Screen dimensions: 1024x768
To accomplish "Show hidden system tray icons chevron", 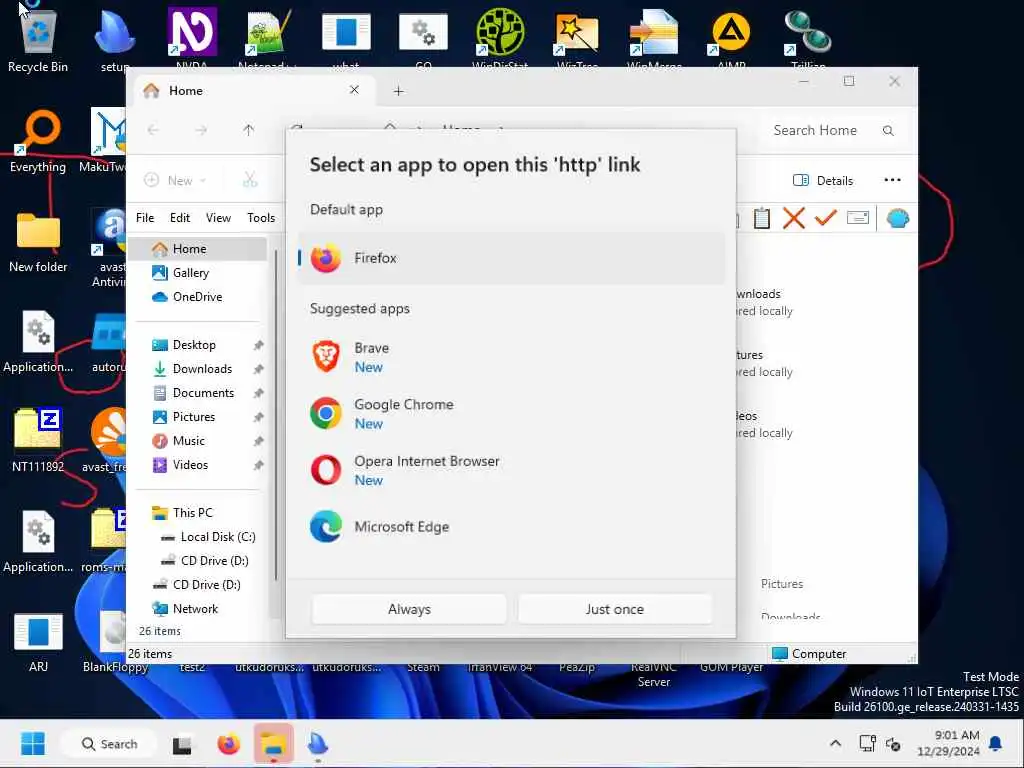I will pos(835,744).
